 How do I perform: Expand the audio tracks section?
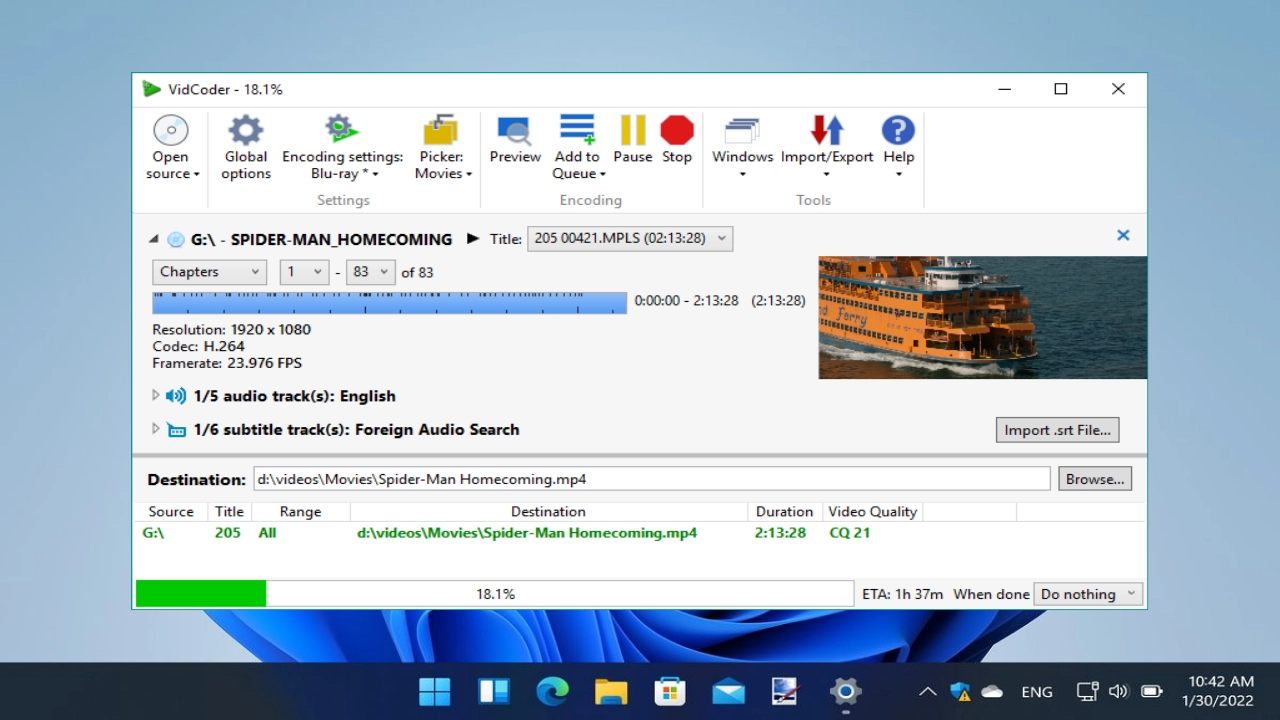coord(155,396)
